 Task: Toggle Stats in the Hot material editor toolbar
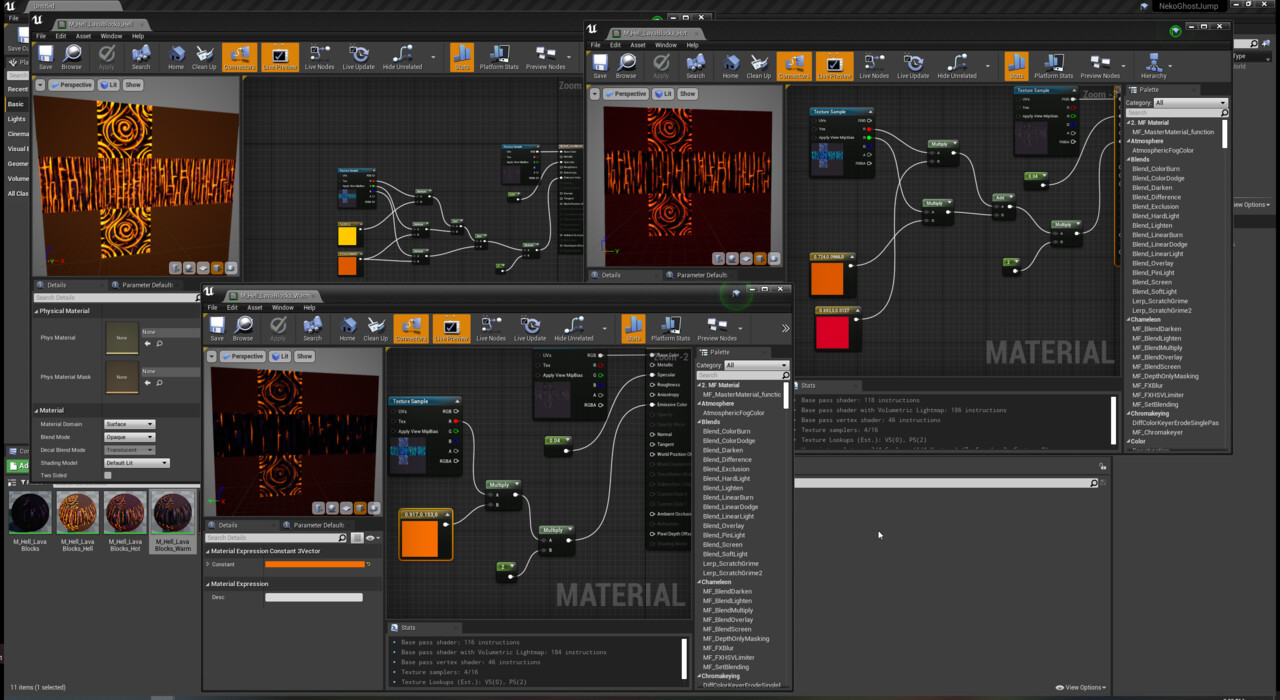click(x=1016, y=67)
